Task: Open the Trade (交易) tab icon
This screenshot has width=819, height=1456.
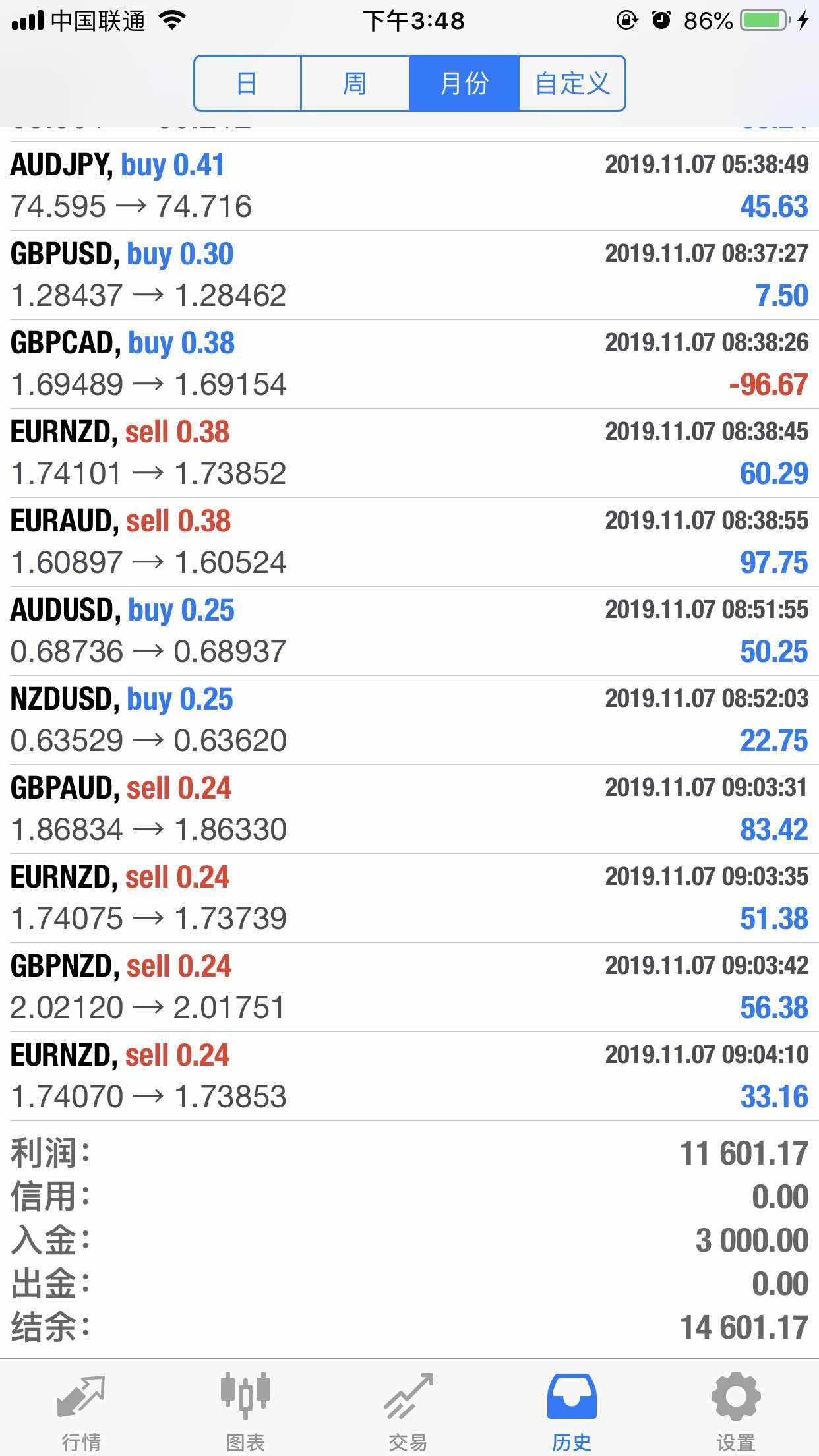Action: (x=409, y=1395)
